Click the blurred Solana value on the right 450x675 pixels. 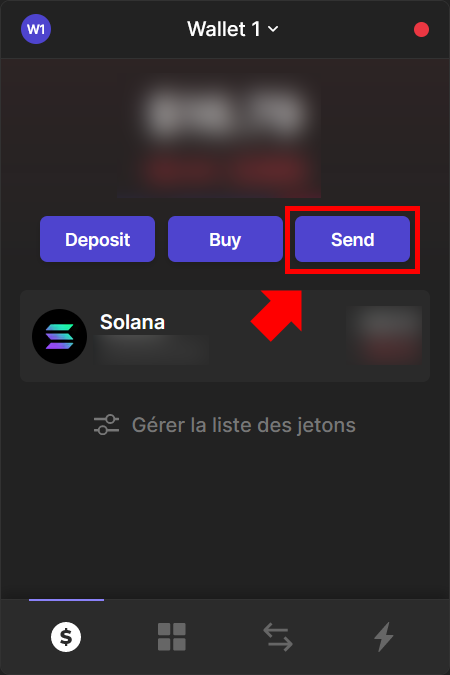click(384, 335)
